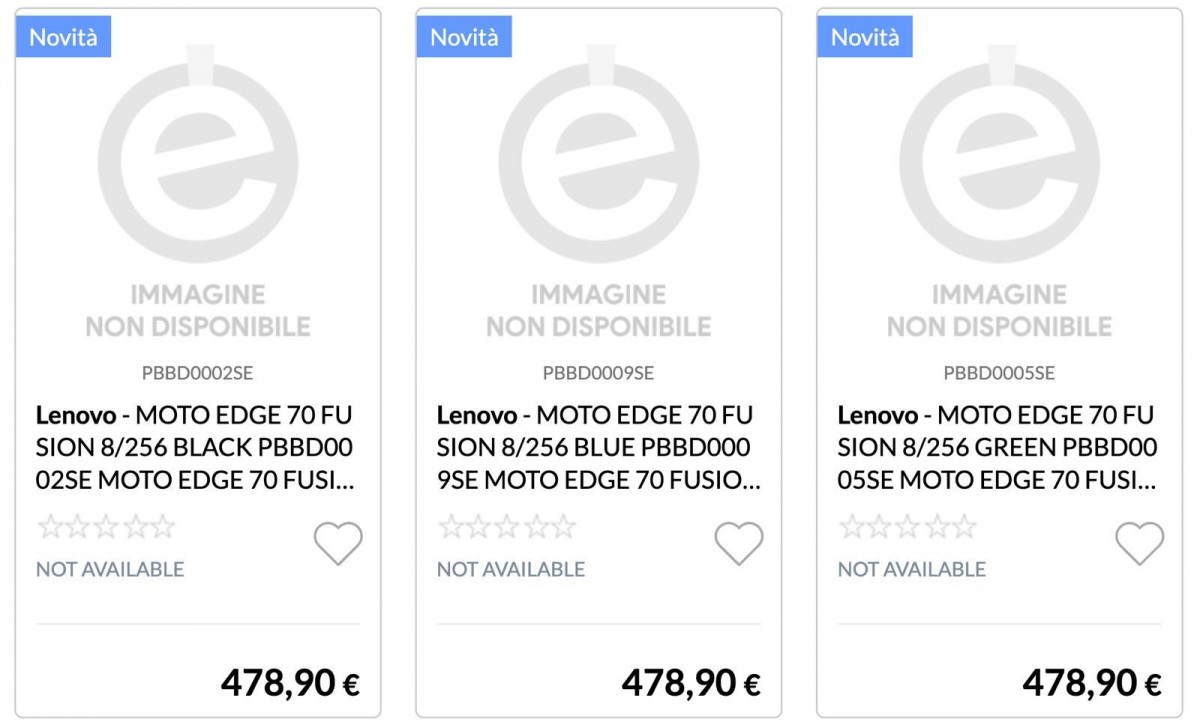The image size is (1200, 728).
Task: Click product code PBBD0002SE
Action: [x=198, y=374]
